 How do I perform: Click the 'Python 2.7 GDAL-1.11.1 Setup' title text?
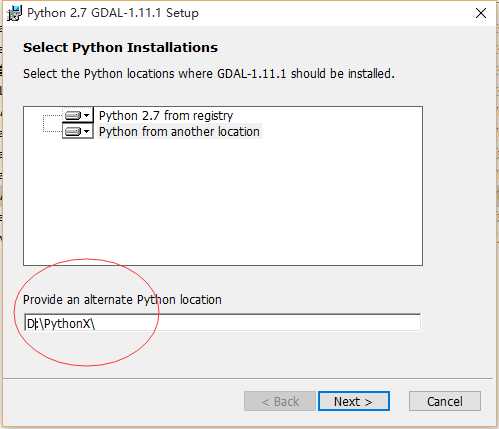[x=113, y=13]
